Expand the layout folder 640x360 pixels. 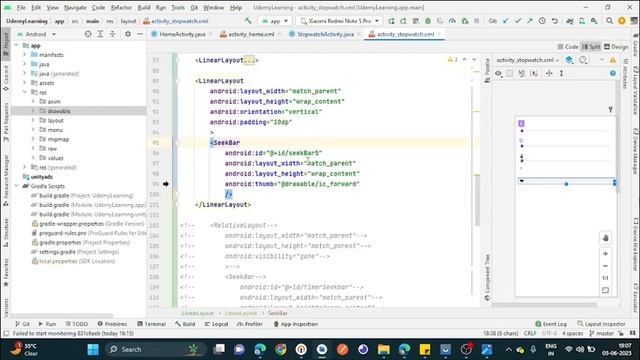coord(33,120)
